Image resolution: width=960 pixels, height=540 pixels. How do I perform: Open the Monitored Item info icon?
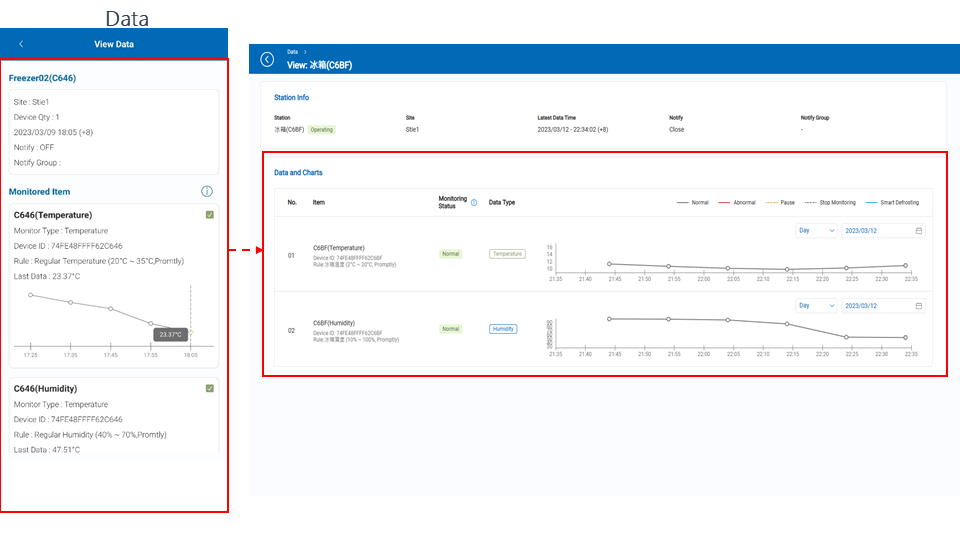[206, 191]
